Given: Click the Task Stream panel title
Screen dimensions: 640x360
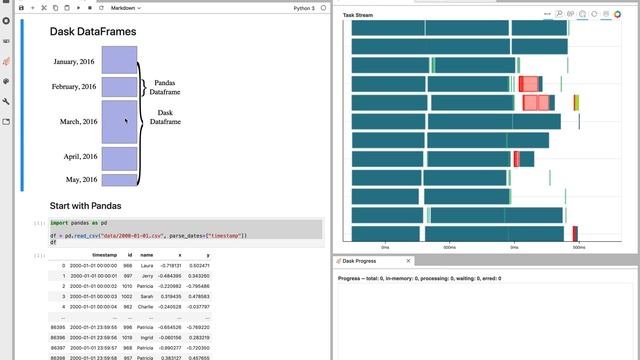Looking at the screenshot, I should [358, 15].
